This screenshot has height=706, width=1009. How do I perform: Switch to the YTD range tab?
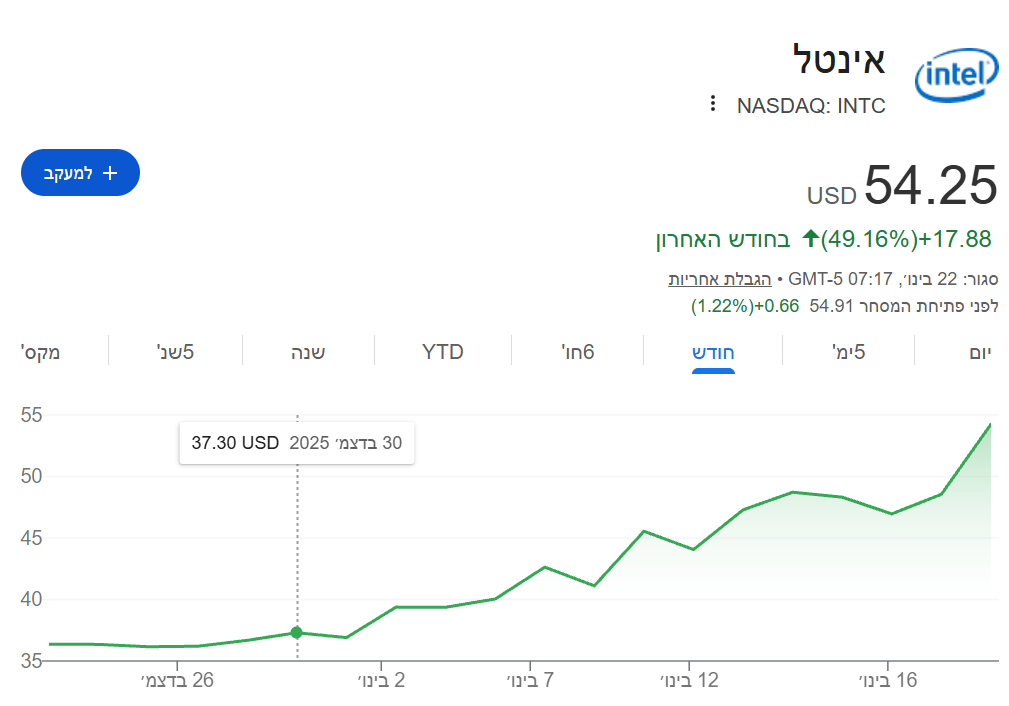443,351
